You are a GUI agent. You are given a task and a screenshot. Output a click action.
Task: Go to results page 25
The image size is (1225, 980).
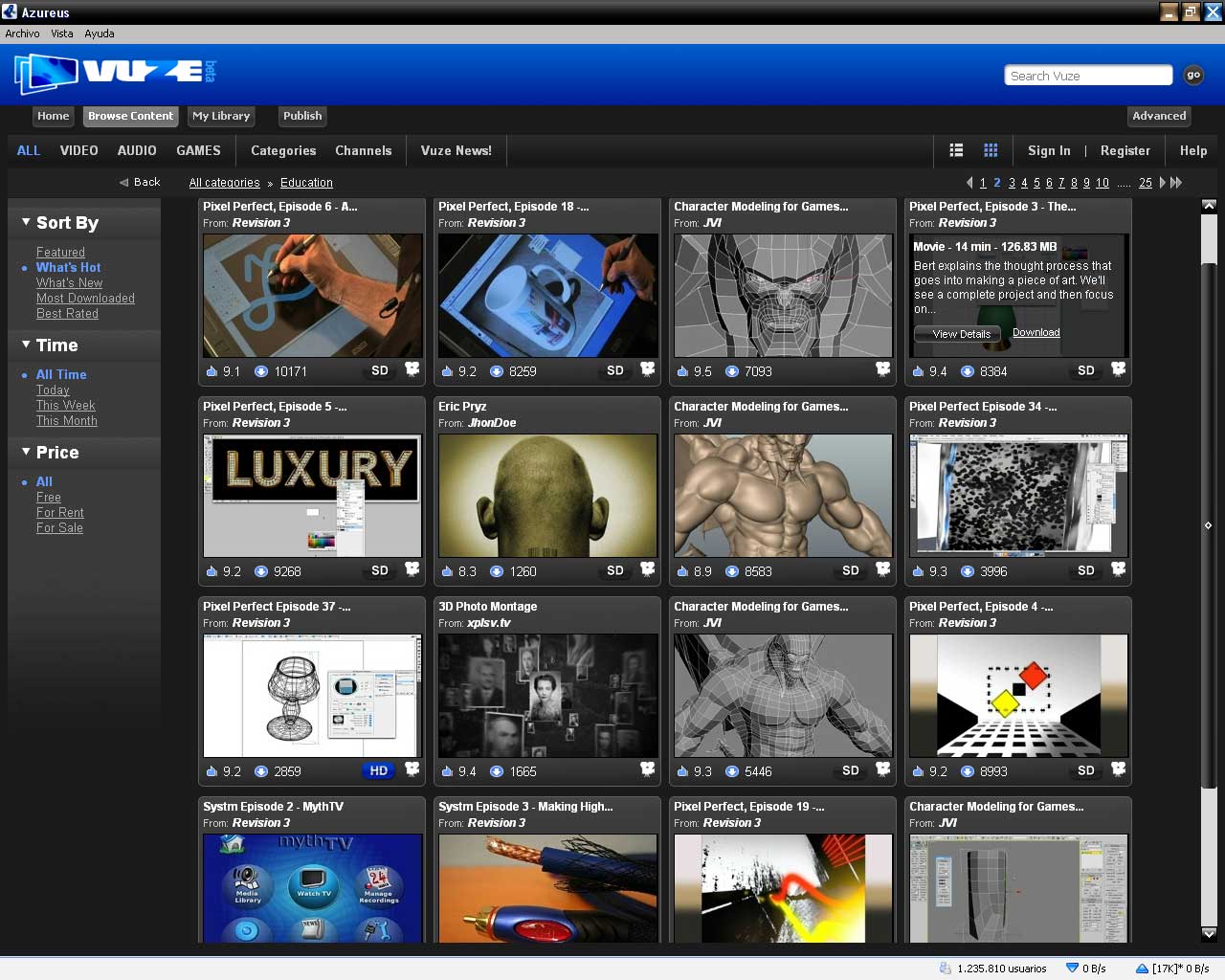pyautogui.click(x=1146, y=183)
